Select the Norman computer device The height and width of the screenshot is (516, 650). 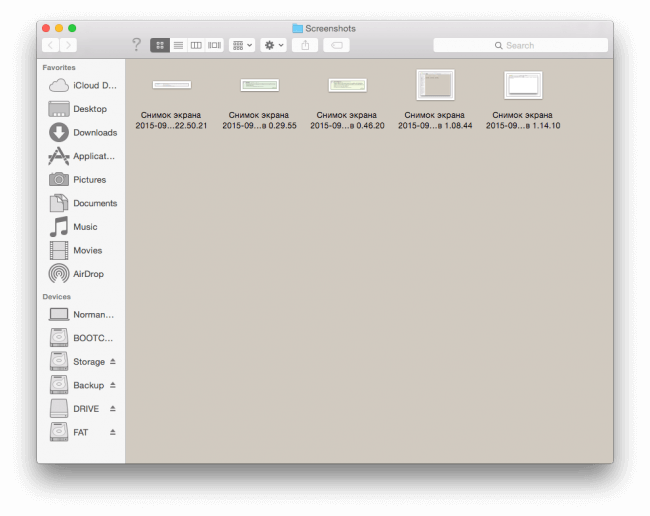pyautogui.click(x=82, y=315)
